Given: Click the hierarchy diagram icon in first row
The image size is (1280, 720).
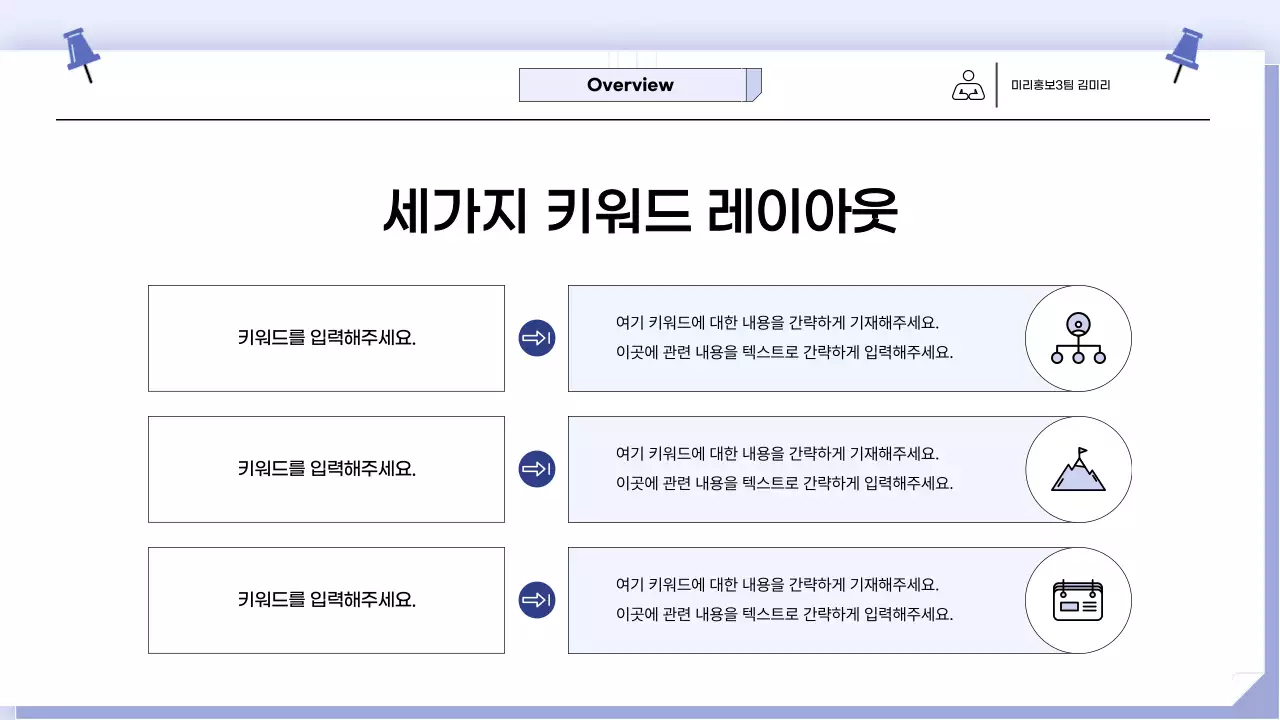Looking at the screenshot, I should pos(1078,338).
